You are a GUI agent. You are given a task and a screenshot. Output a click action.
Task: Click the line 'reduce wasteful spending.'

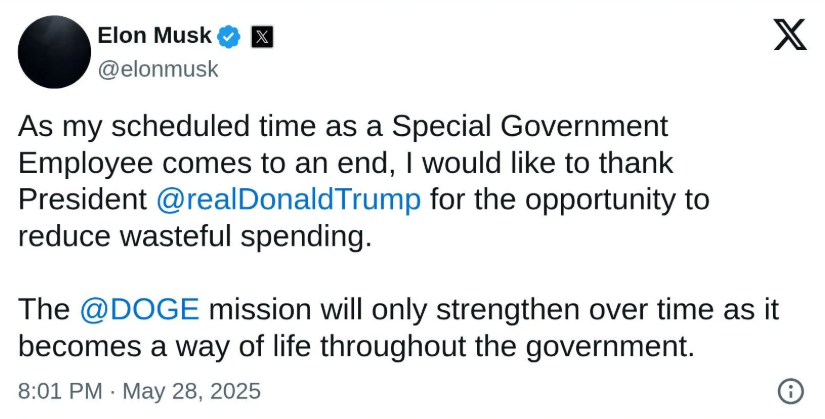(195, 237)
